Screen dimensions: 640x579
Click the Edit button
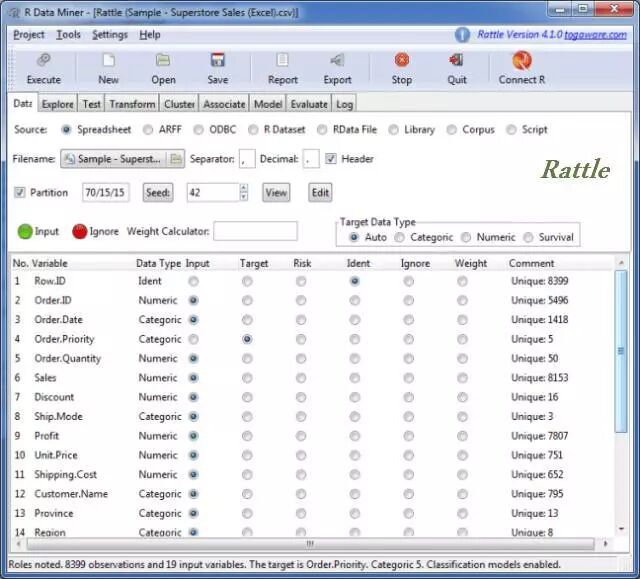pos(320,193)
